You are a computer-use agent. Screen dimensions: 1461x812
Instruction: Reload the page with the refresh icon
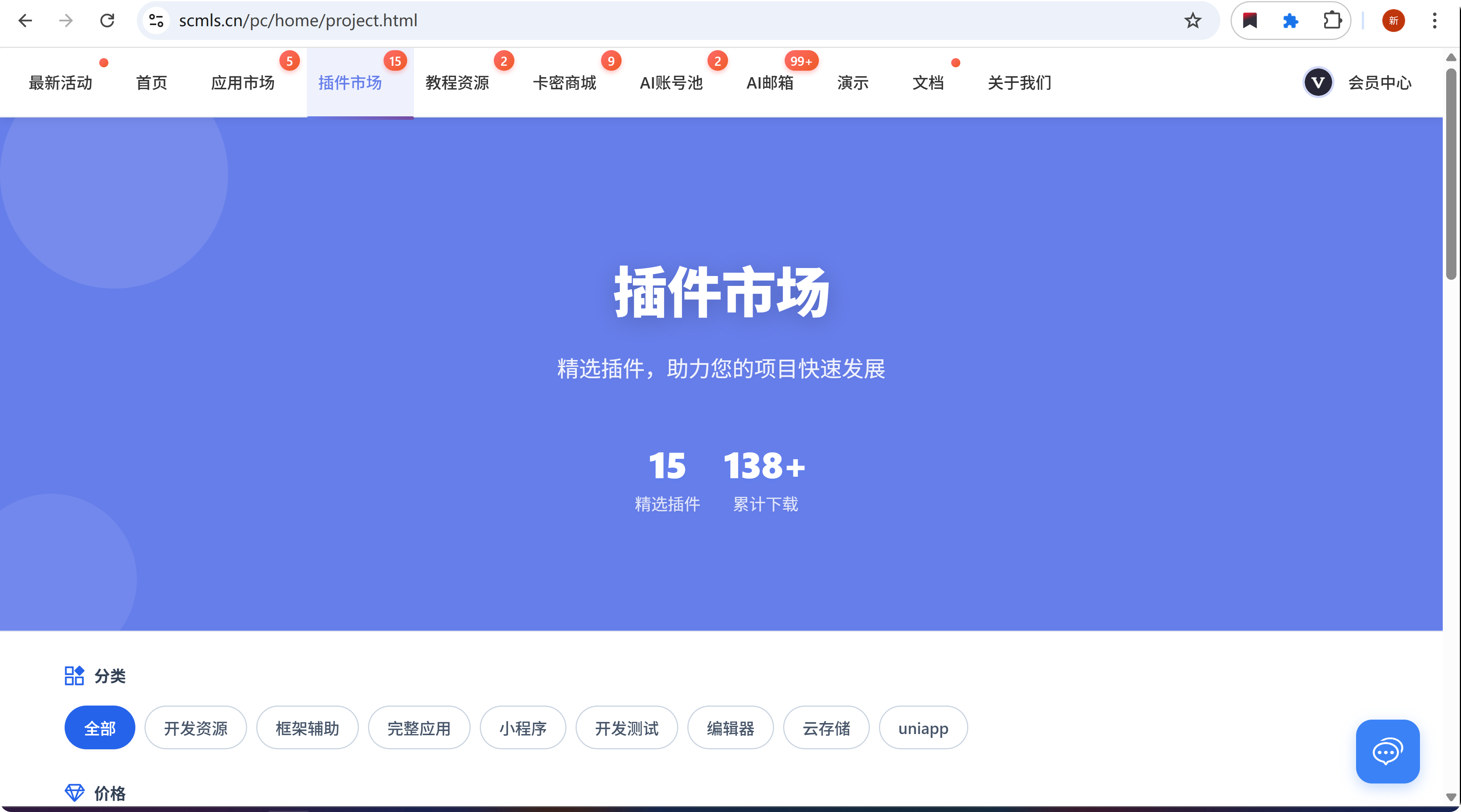click(107, 21)
